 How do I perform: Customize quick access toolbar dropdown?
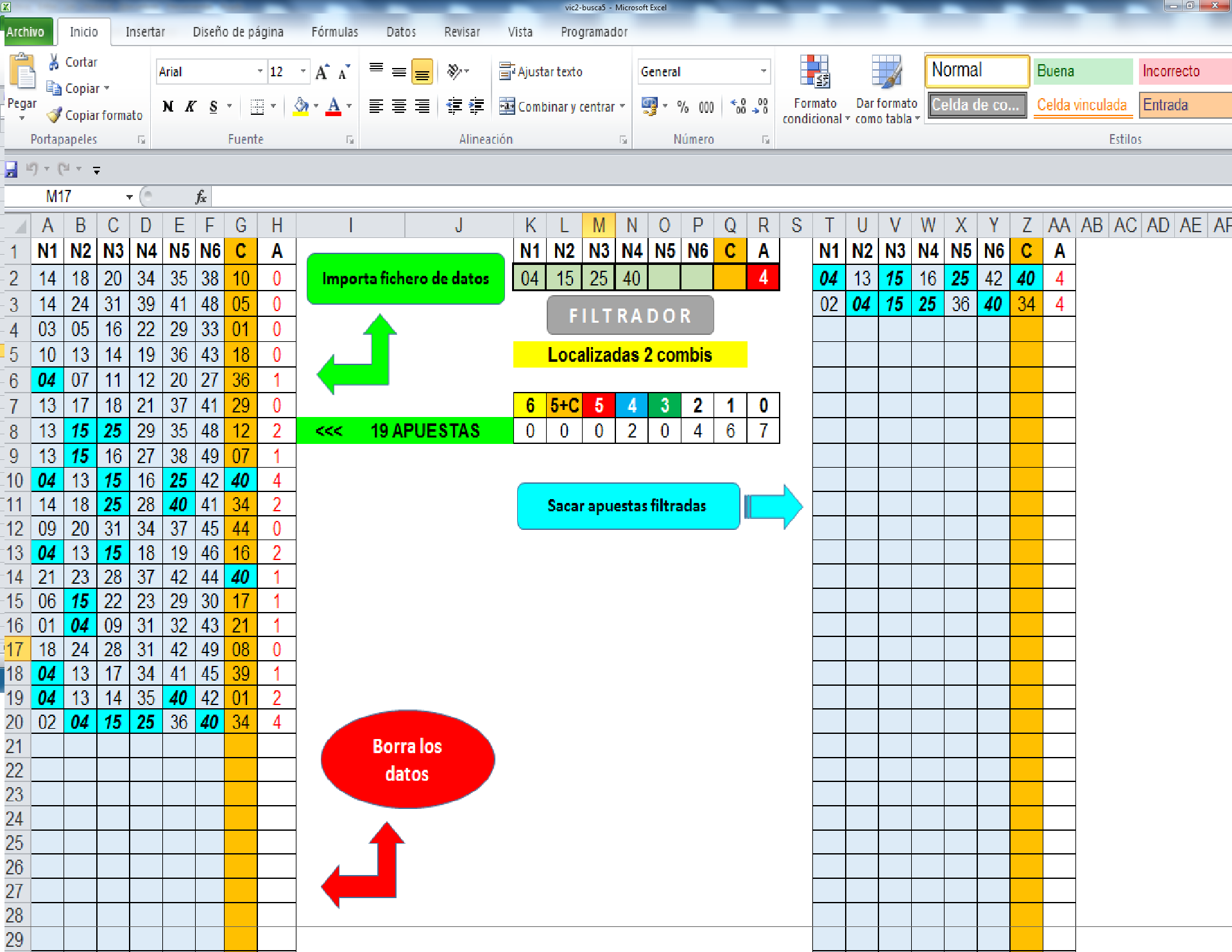pos(97,170)
